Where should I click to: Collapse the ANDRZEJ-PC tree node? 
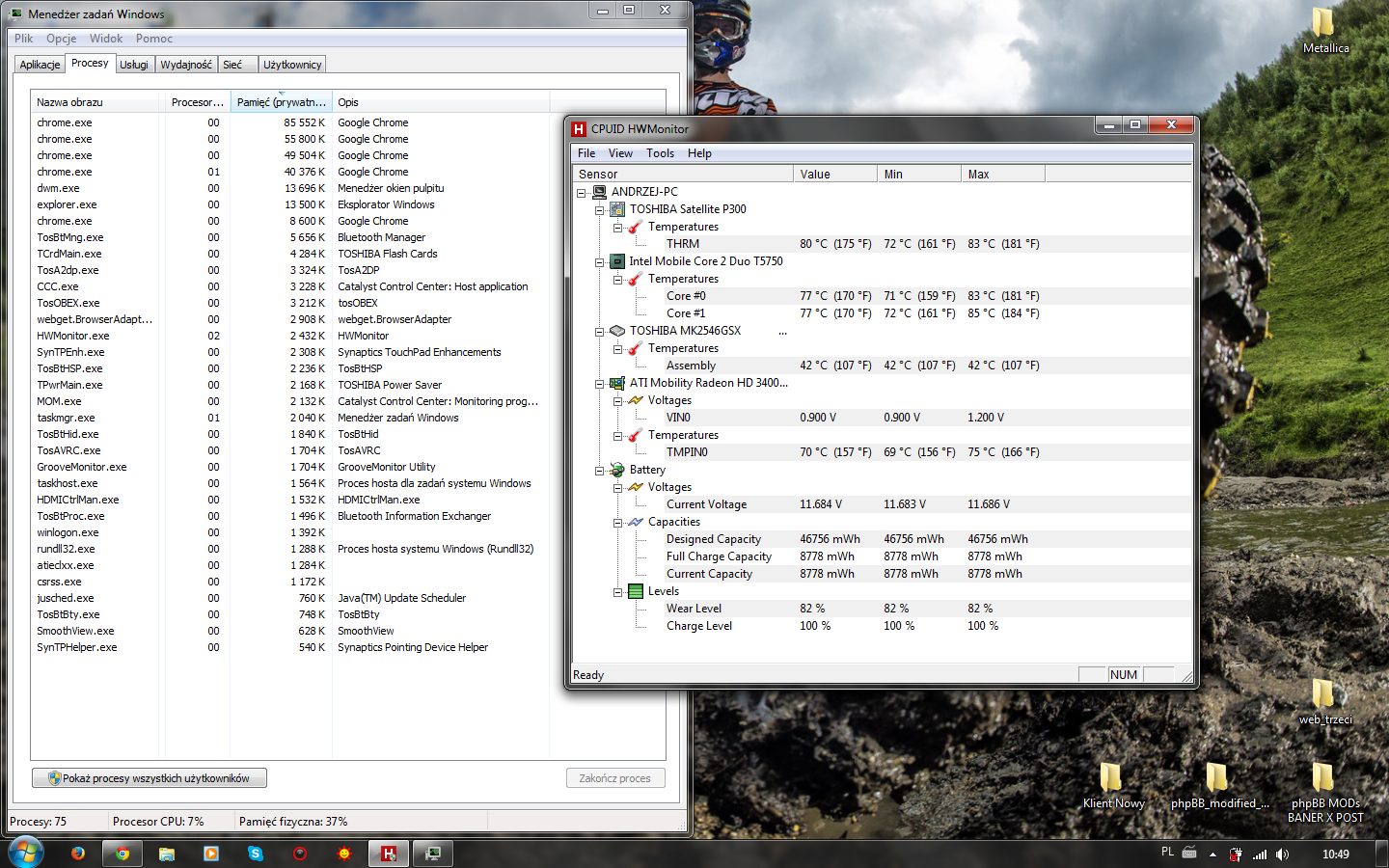click(x=582, y=193)
